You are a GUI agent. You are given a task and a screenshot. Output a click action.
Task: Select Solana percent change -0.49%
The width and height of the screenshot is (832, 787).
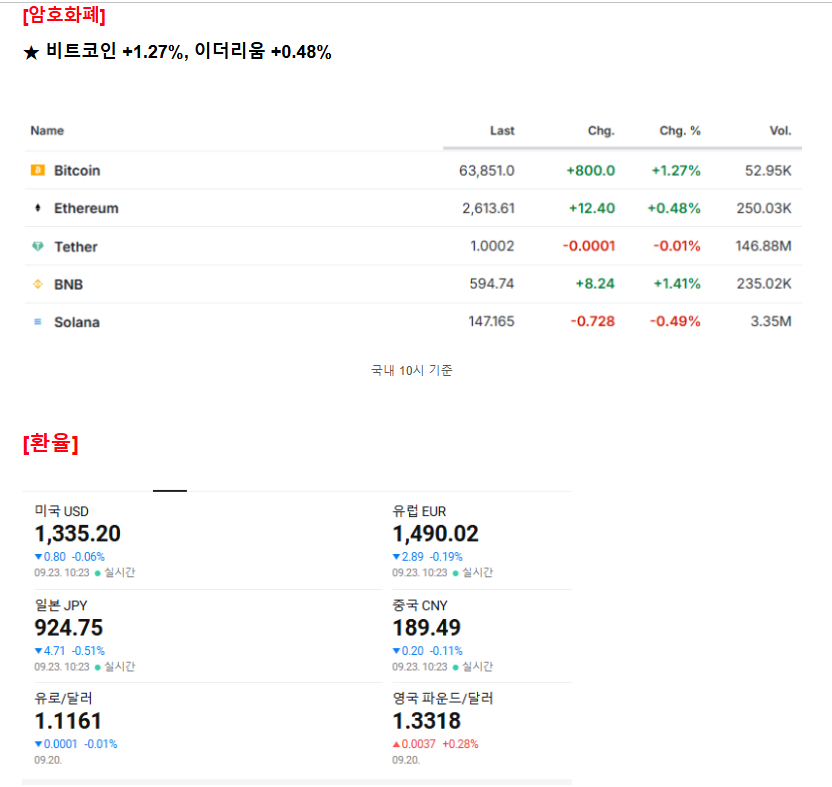pyautogui.click(x=675, y=321)
